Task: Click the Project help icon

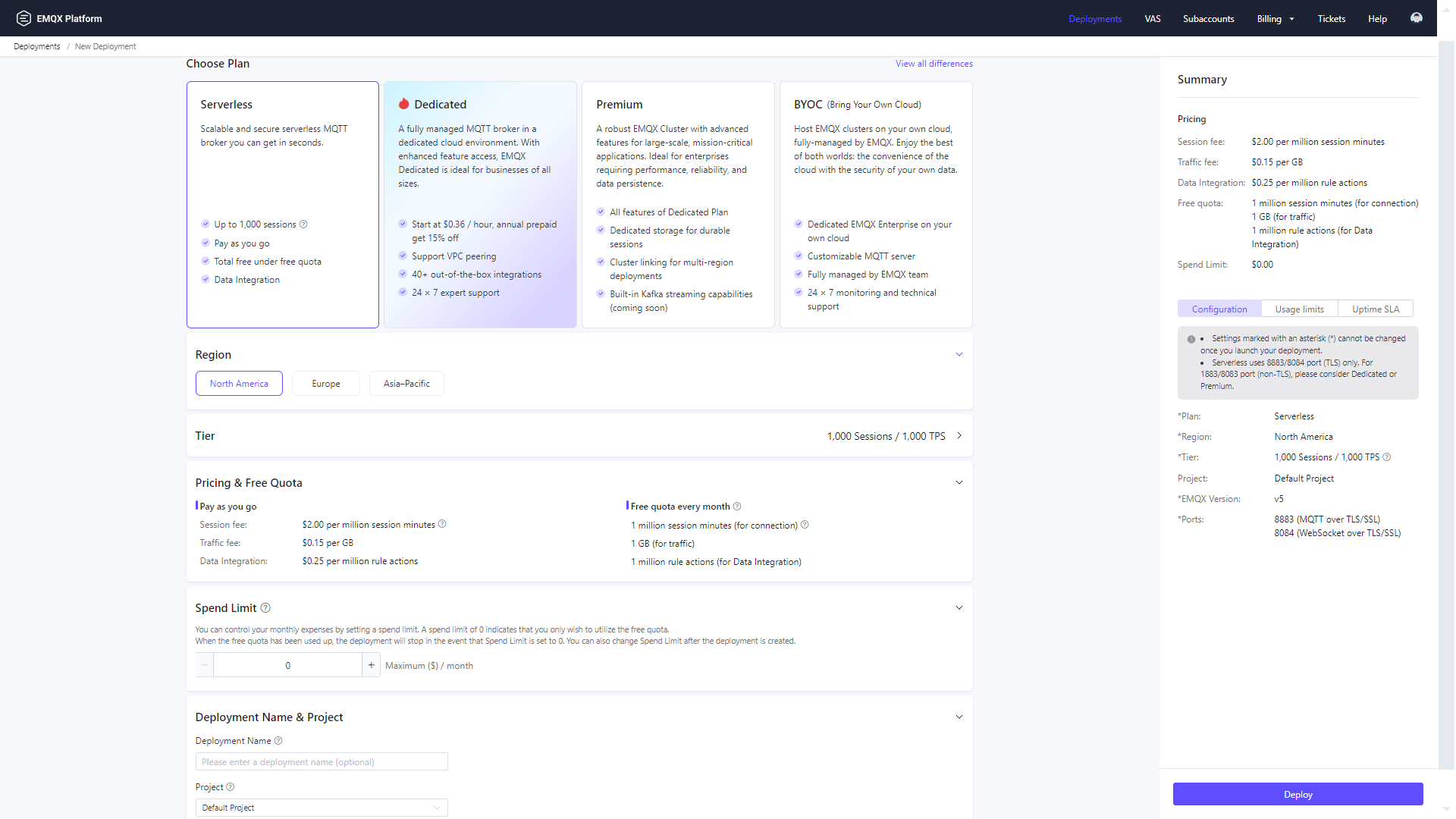Action: click(x=230, y=787)
